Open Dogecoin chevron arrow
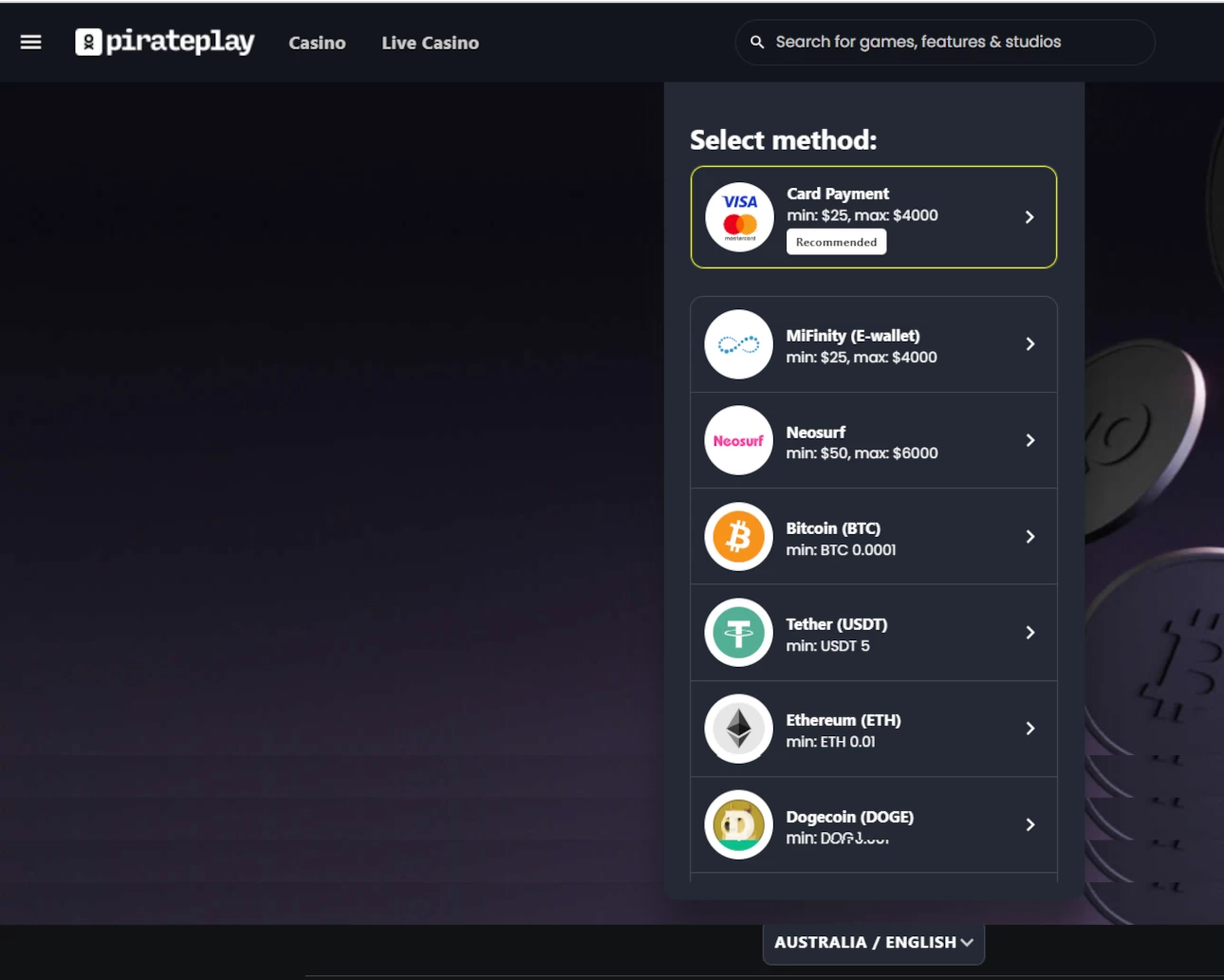Viewport: 1224px width, 980px height. [x=1029, y=824]
